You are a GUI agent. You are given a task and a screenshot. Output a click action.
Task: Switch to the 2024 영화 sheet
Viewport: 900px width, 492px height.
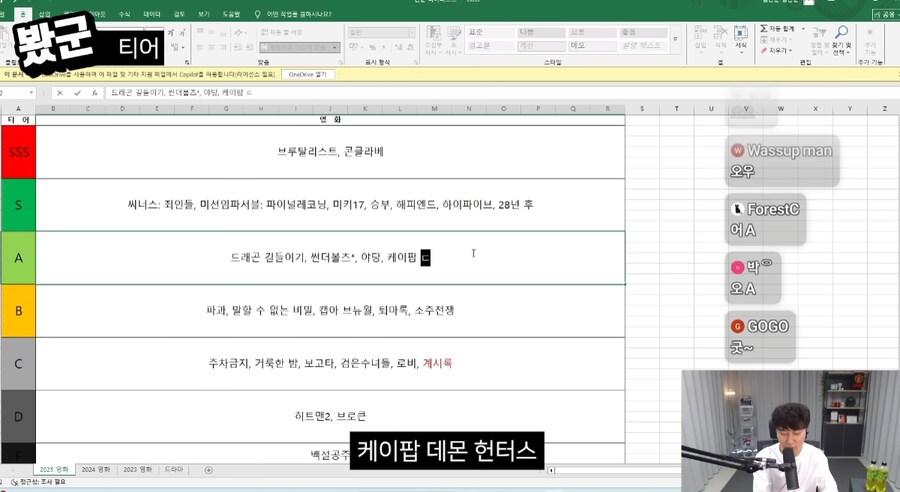click(95, 470)
